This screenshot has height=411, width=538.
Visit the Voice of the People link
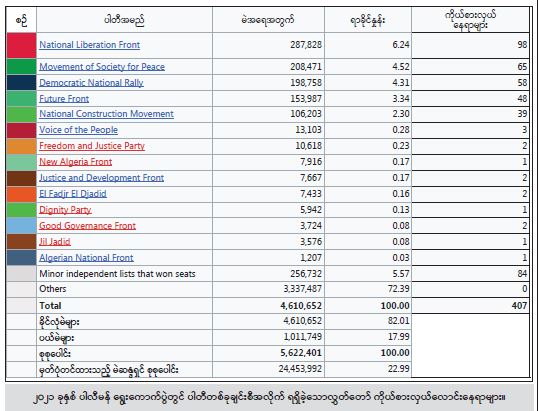coord(79,130)
